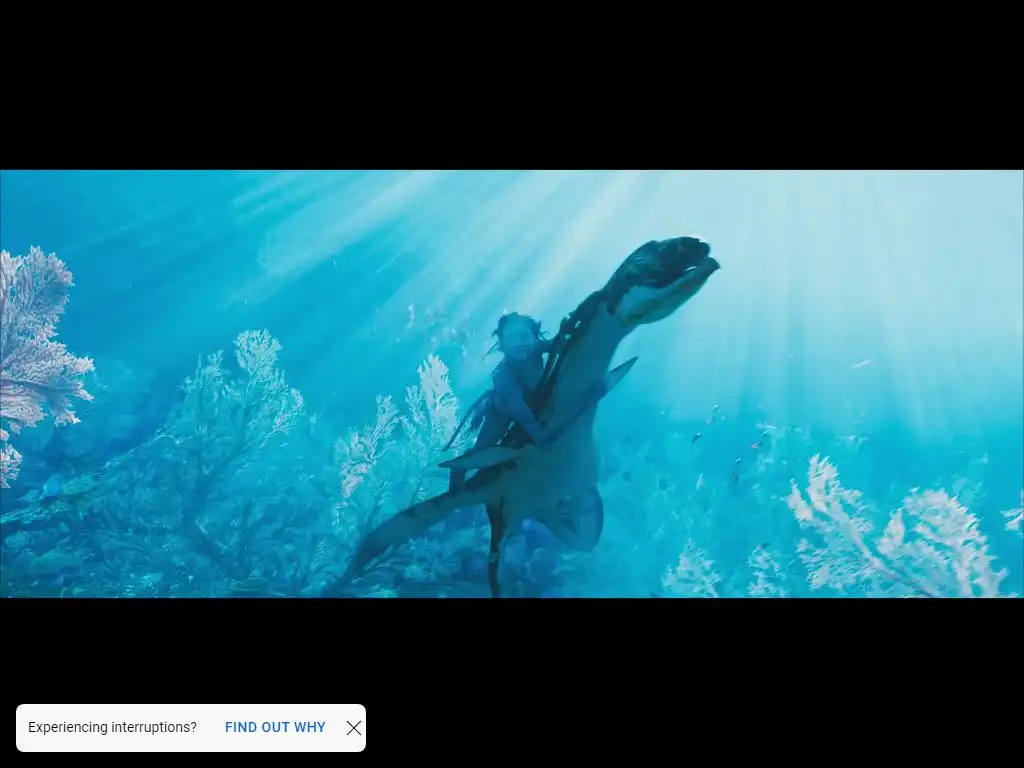Click the underwater video frame to pause
The width and height of the screenshot is (1024, 768).
(x=512, y=384)
